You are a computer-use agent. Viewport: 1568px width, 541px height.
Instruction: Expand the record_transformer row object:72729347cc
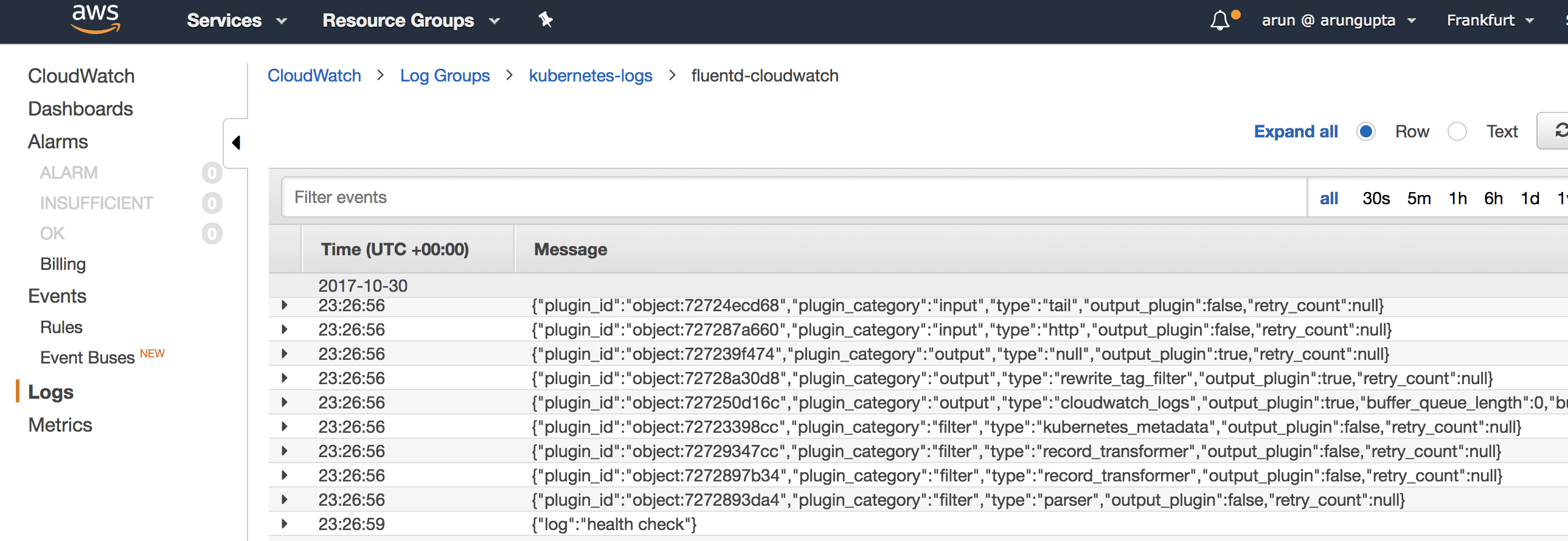pyautogui.click(x=284, y=451)
